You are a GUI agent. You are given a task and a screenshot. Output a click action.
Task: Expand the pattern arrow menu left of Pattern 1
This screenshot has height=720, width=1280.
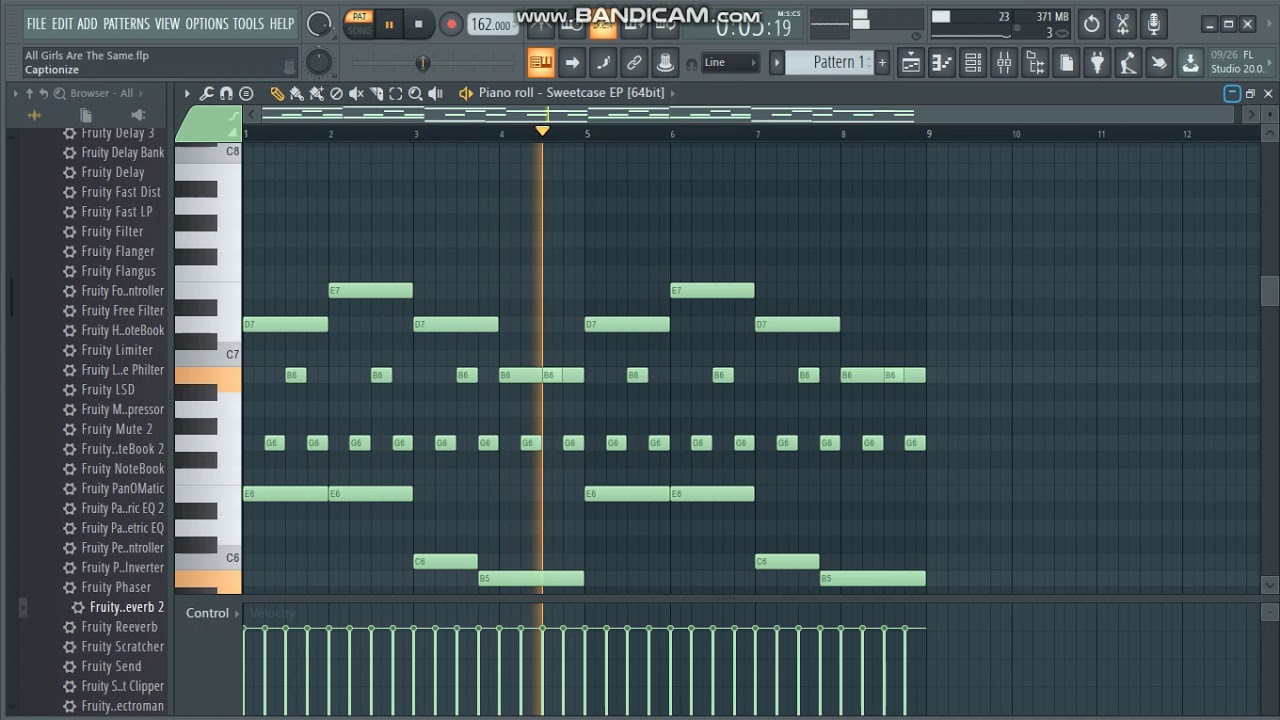[777, 62]
